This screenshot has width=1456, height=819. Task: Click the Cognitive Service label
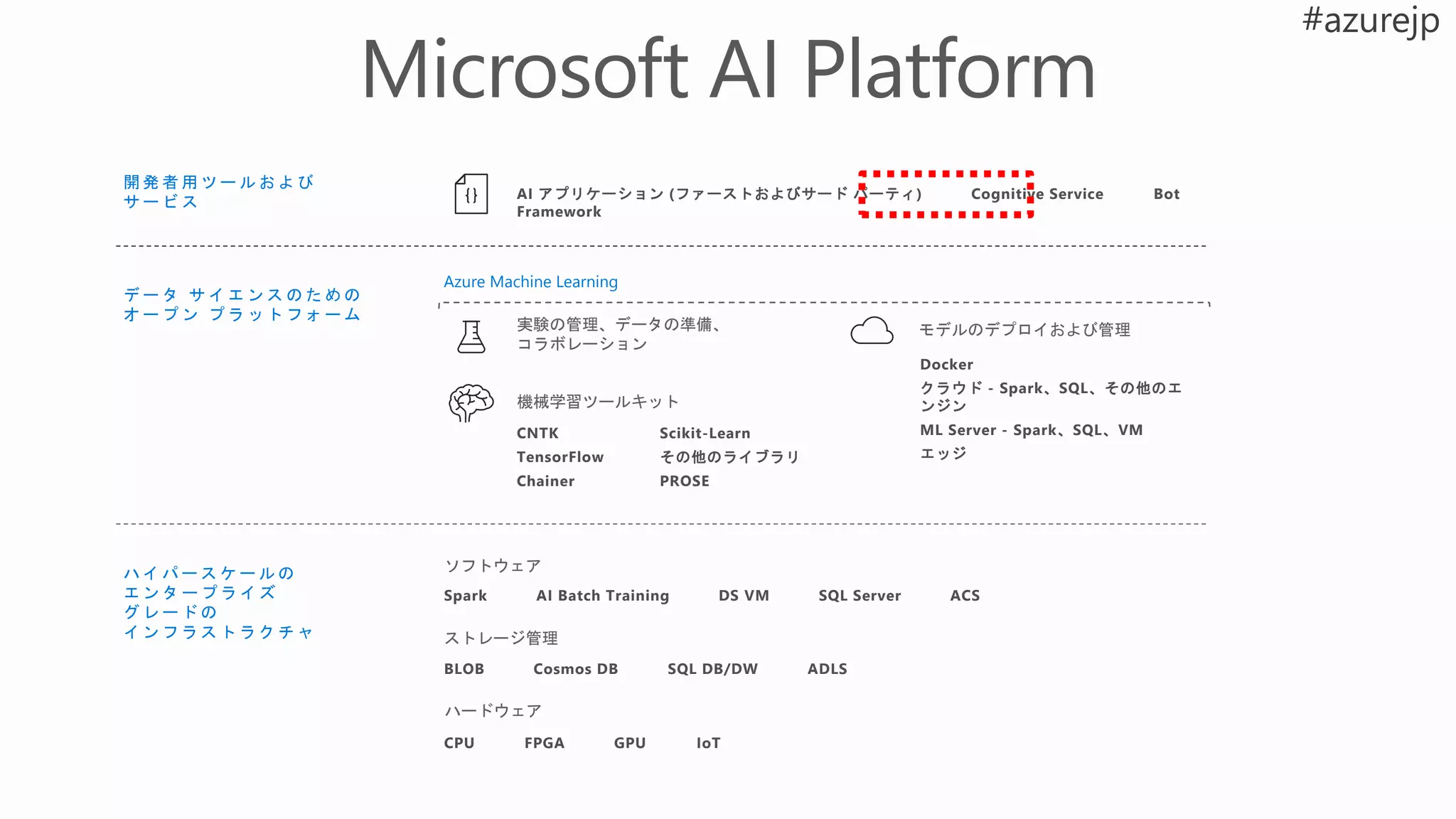click(1037, 194)
